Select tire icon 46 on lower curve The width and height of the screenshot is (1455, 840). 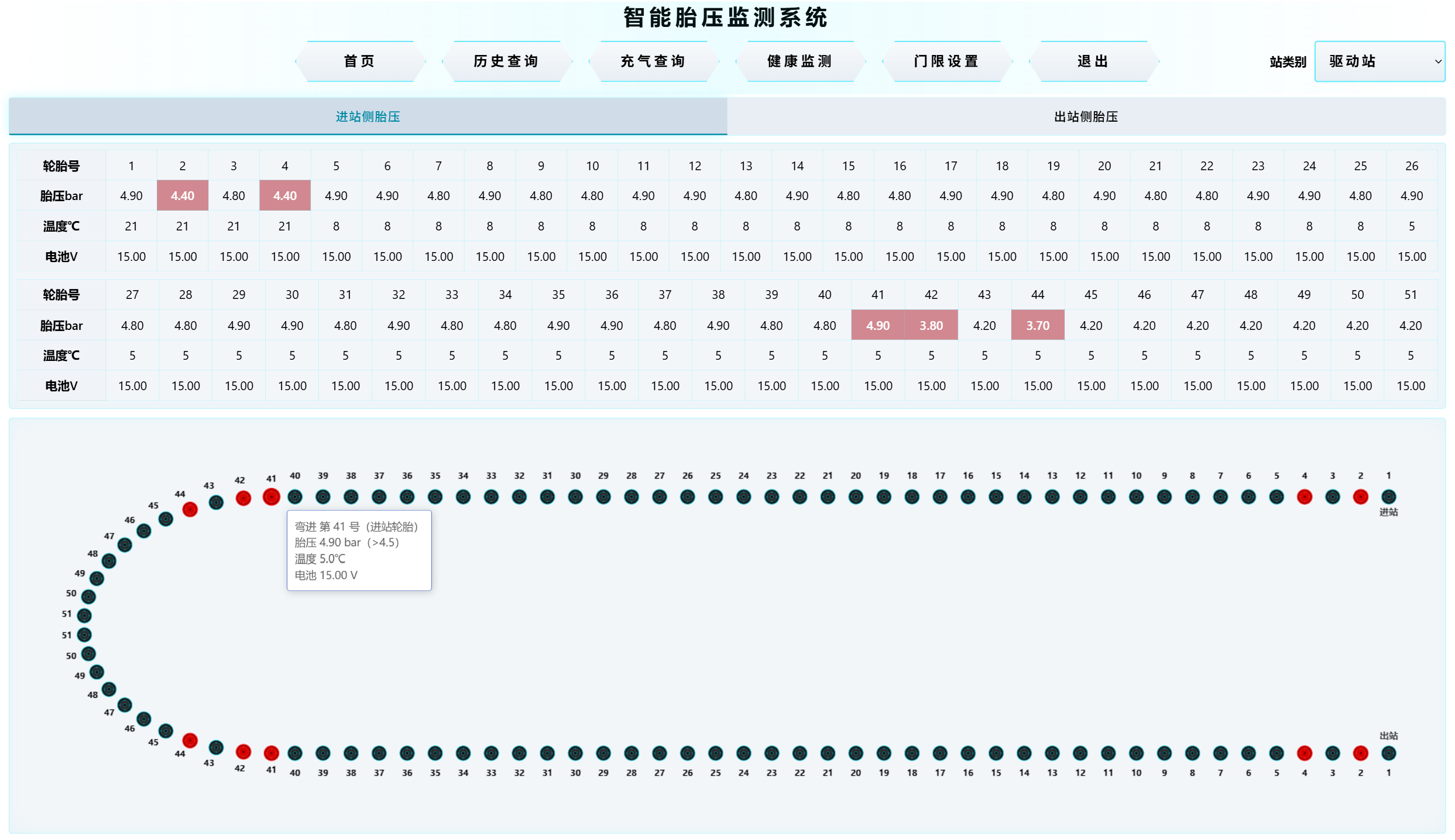tap(144, 718)
